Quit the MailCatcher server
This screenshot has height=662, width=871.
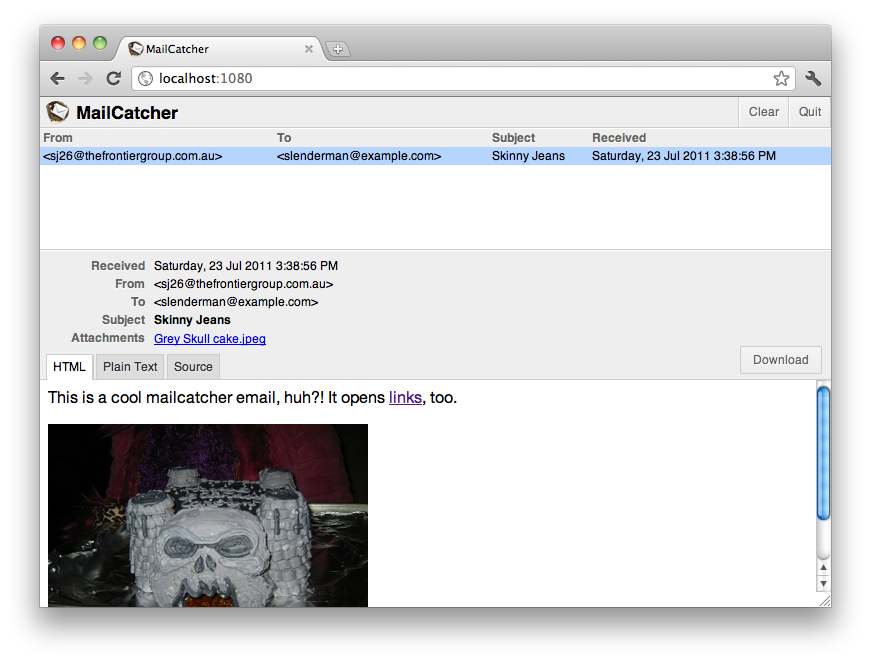point(809,111)
